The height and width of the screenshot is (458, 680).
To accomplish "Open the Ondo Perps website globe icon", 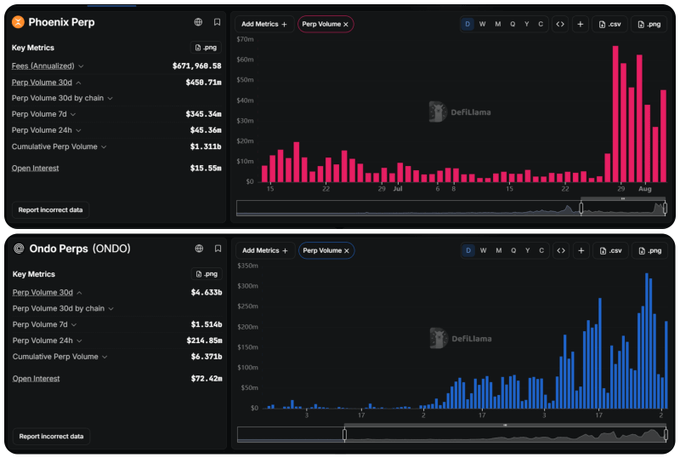I will (x=199, y=249).
